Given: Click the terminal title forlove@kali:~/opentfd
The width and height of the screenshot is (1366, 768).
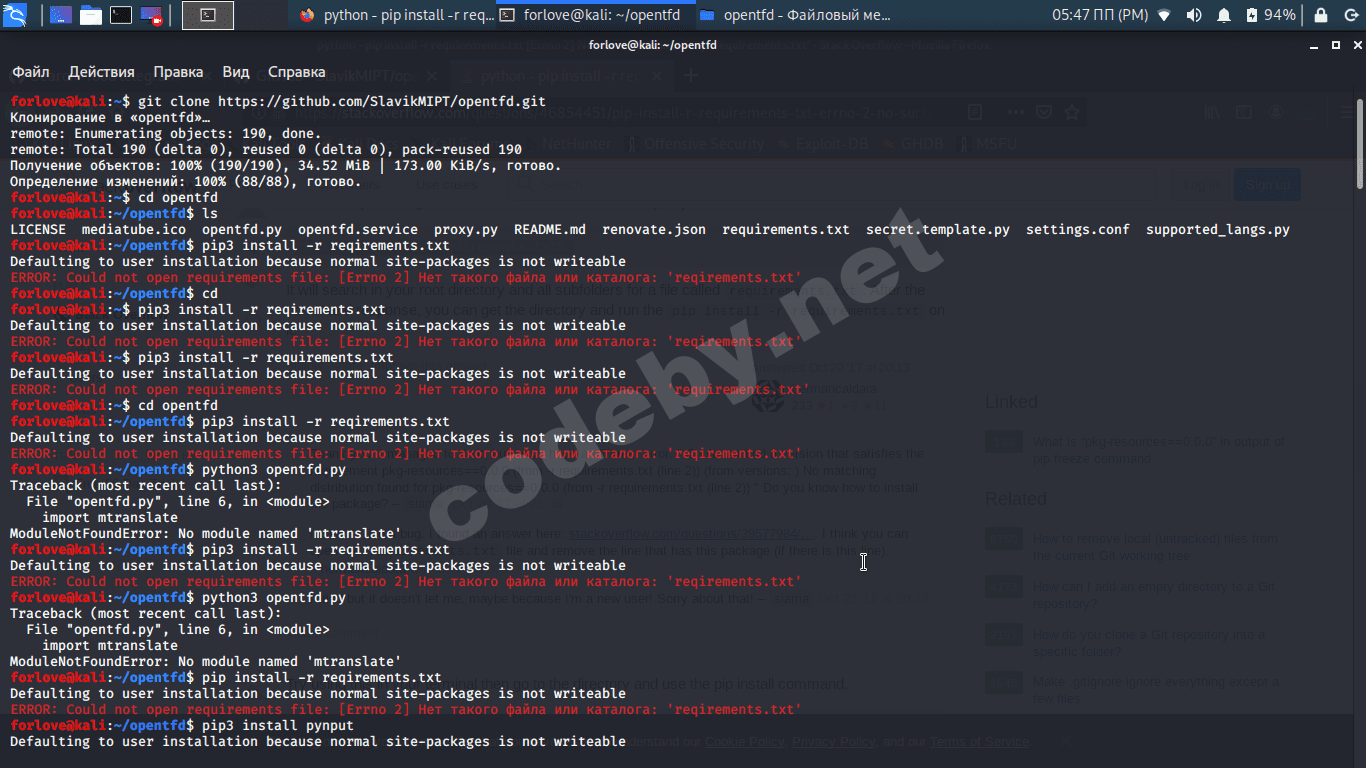Looking at the screenshot, I should coord(653,45).
